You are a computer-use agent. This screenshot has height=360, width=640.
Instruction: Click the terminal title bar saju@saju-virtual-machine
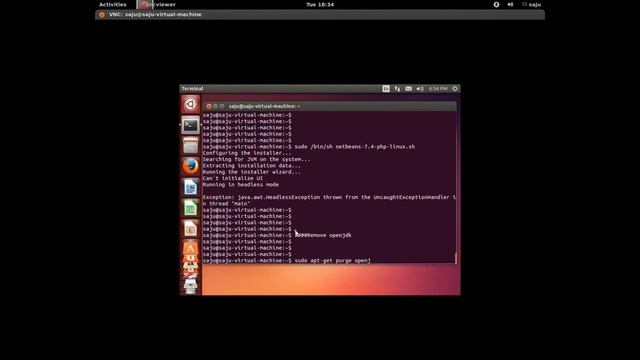(264, 106)
